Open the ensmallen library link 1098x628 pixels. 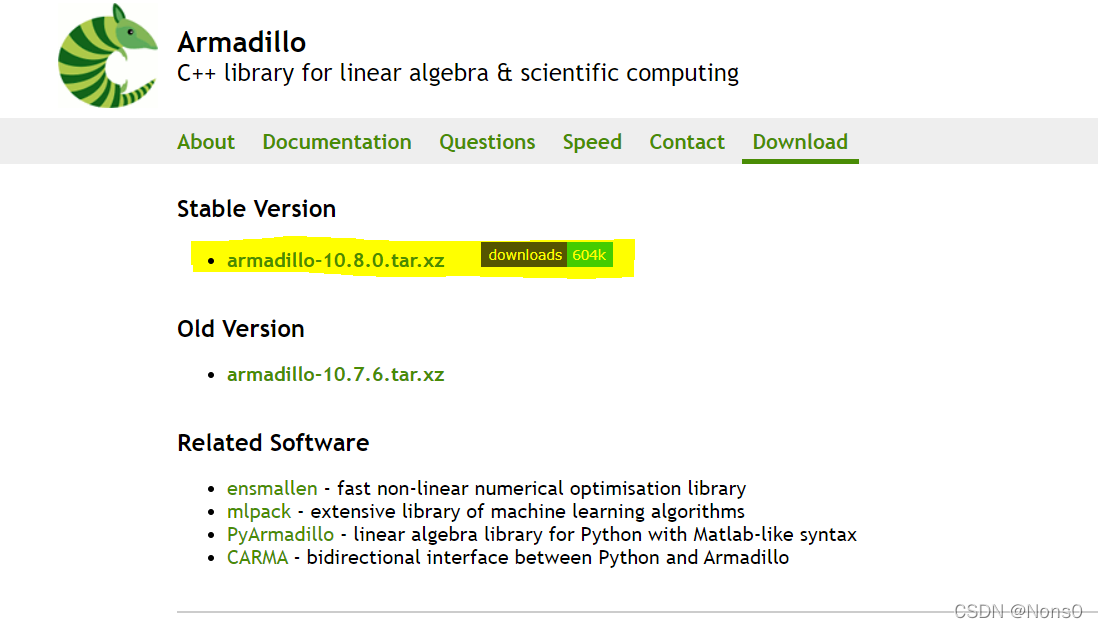pos(272,489)
